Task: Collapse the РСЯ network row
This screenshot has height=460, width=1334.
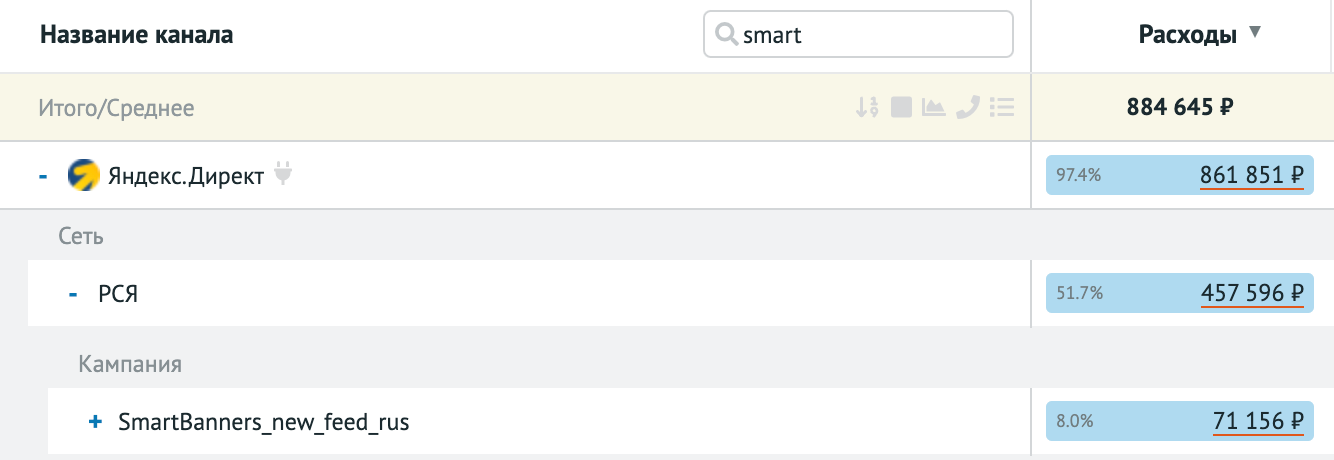Action: (72, 294)
